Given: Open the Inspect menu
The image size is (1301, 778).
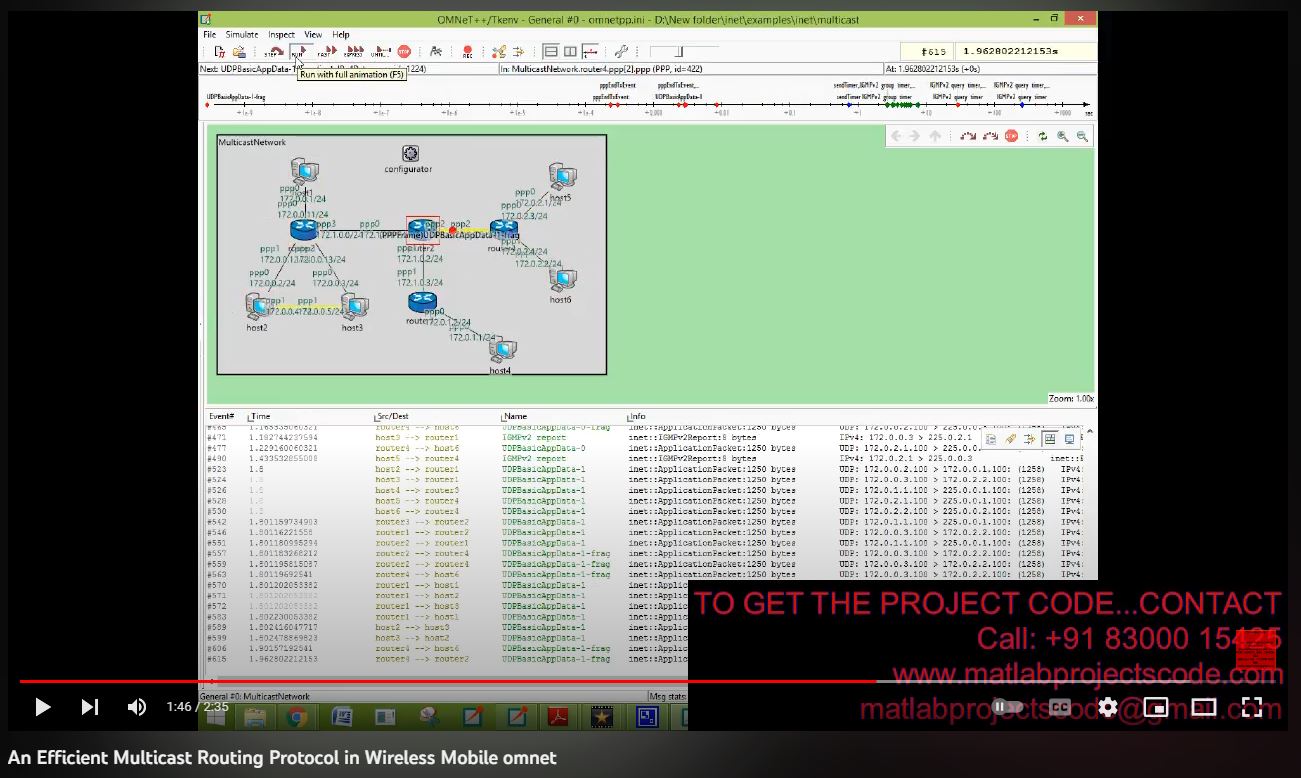Looking at the screenshot, I should [x=281, y=34].
